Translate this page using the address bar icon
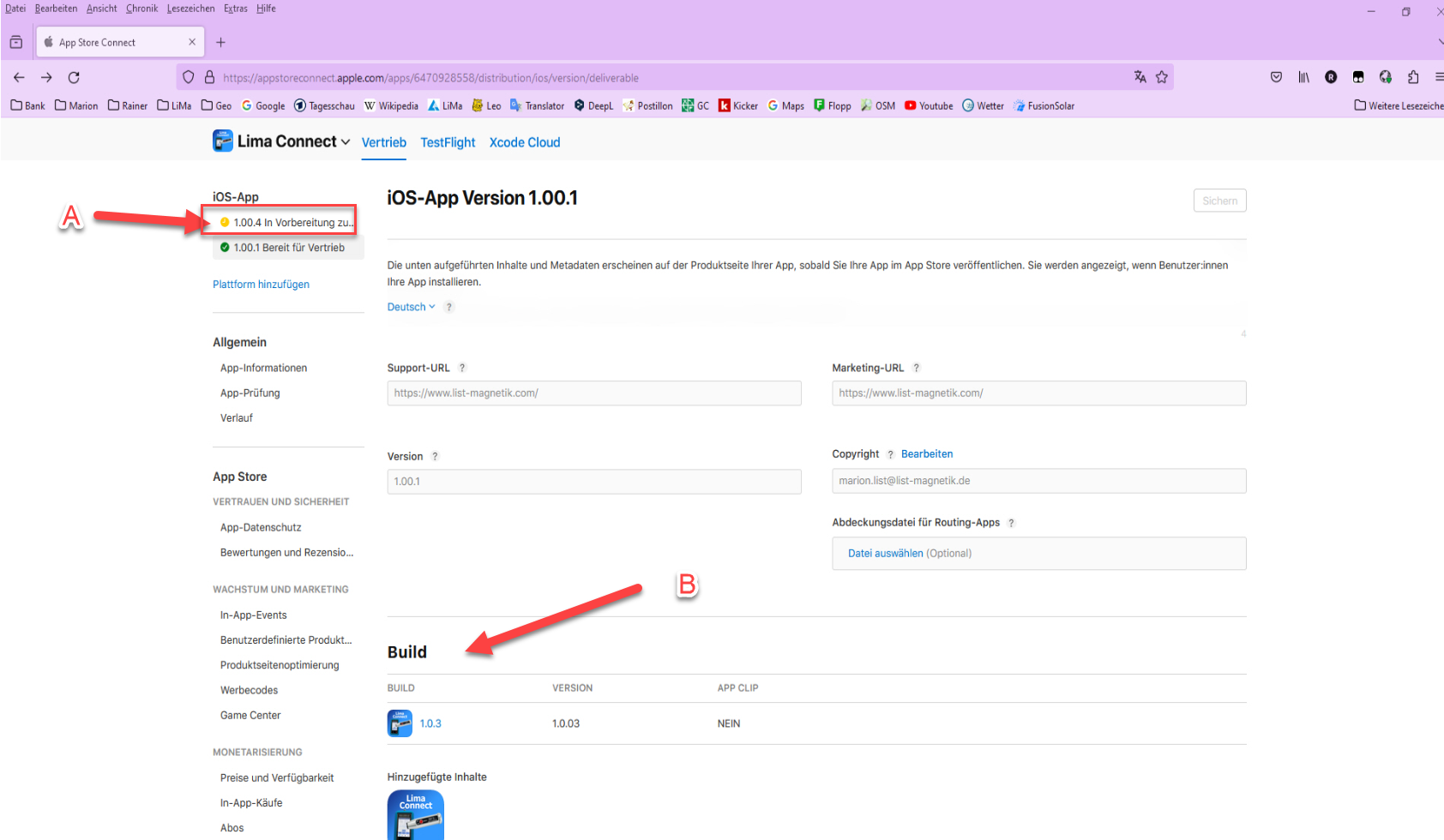This screenshot has height=840, width=1444. click(x=1140, y=77)
